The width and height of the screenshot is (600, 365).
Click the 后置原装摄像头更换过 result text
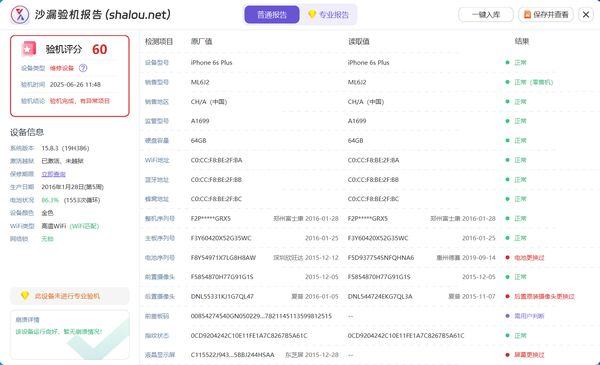click(544, 296)
